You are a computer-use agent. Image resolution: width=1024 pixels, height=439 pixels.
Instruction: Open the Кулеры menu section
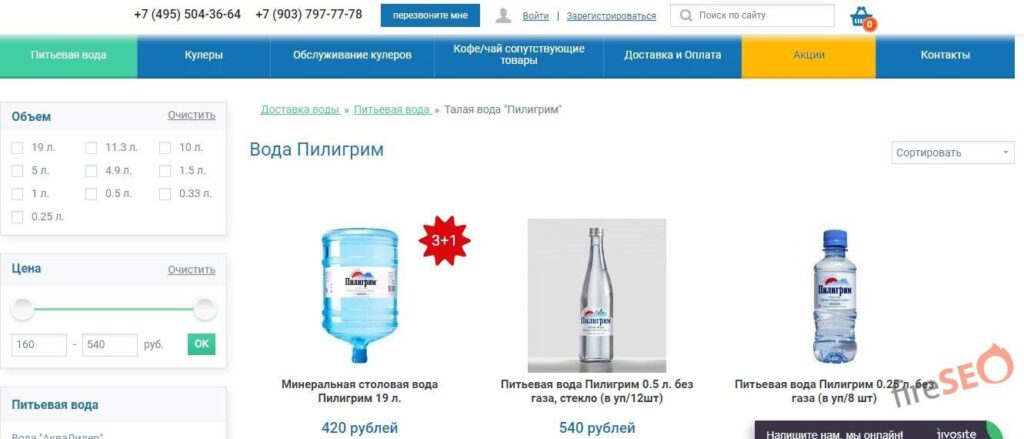(204, 56)
